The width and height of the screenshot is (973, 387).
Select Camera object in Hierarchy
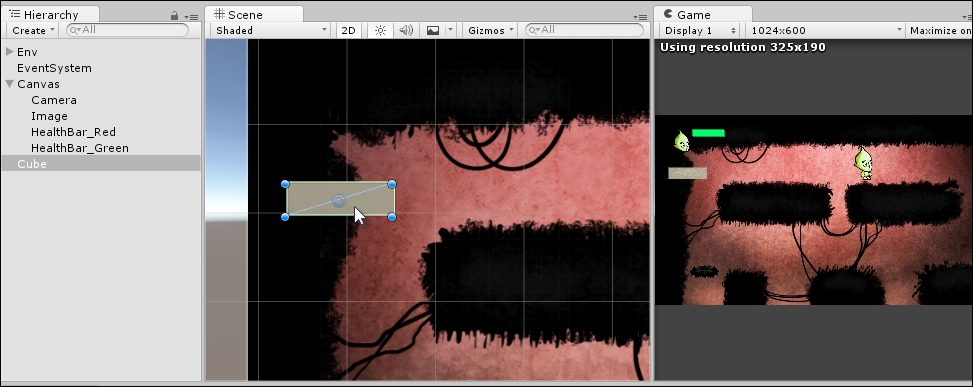pyautogui.click(x=54, y=100)
